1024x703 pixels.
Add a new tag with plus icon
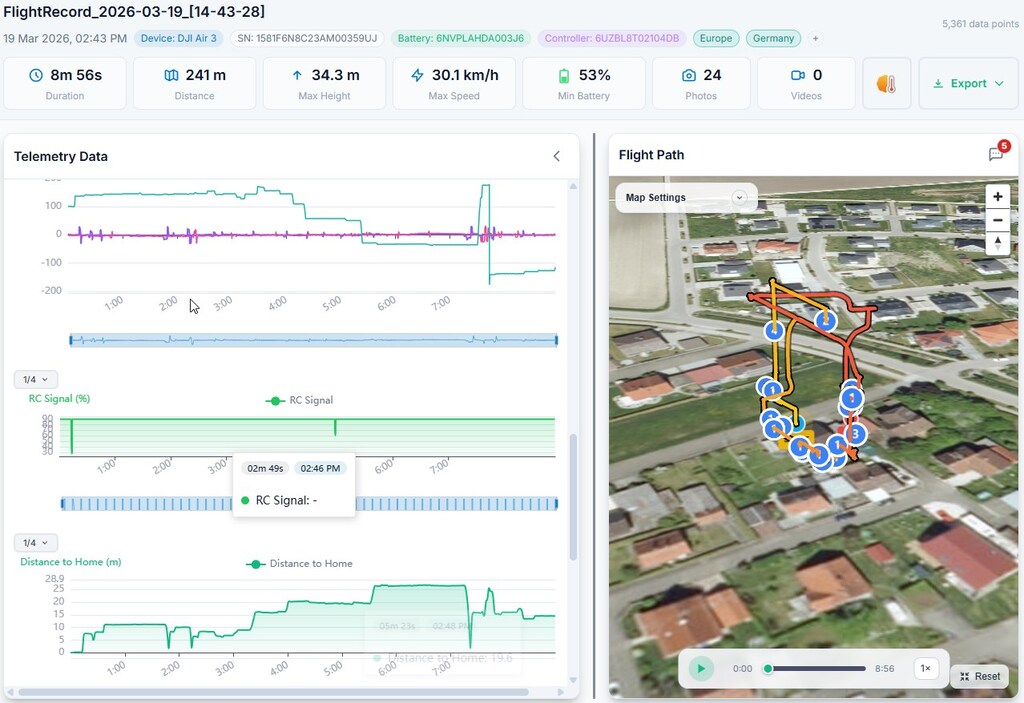815,39
